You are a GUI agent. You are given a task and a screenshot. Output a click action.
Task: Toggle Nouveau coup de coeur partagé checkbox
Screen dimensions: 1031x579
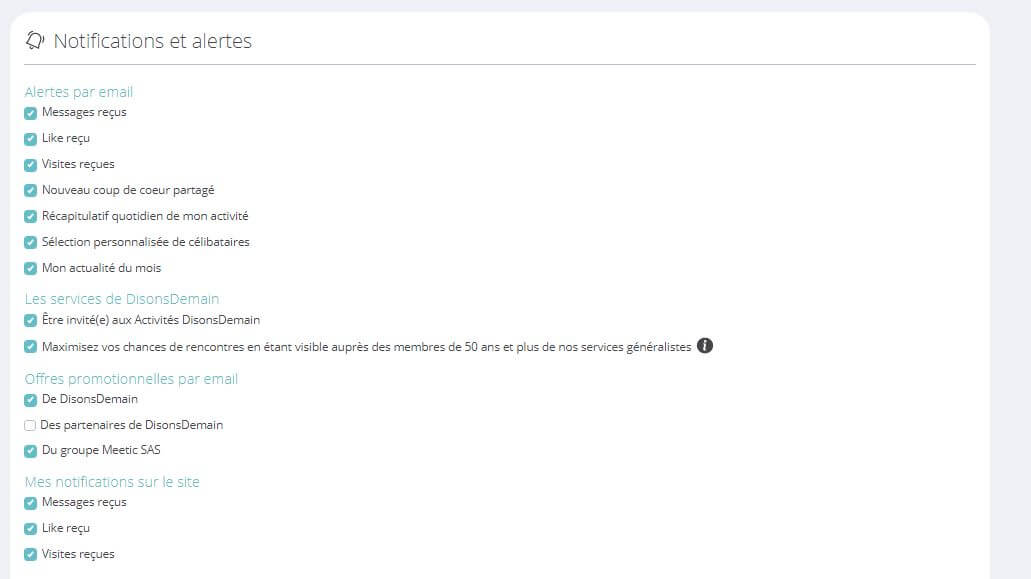[x=31, y=190]
